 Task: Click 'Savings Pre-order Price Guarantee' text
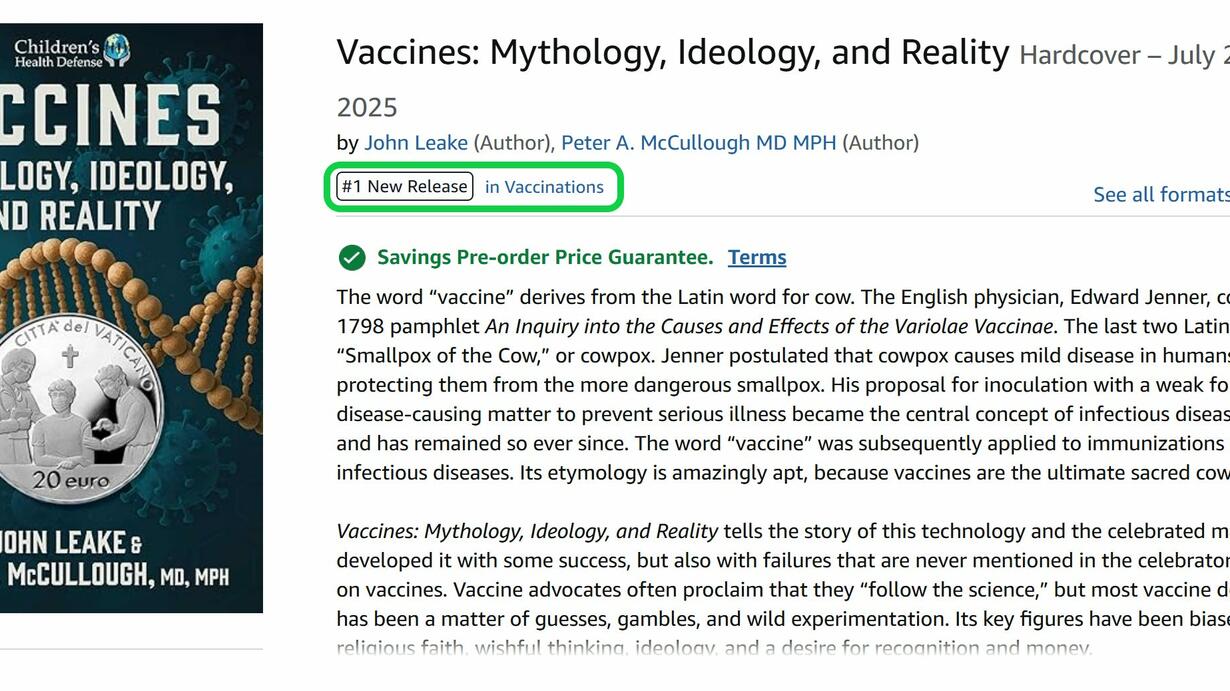point(545,258)
